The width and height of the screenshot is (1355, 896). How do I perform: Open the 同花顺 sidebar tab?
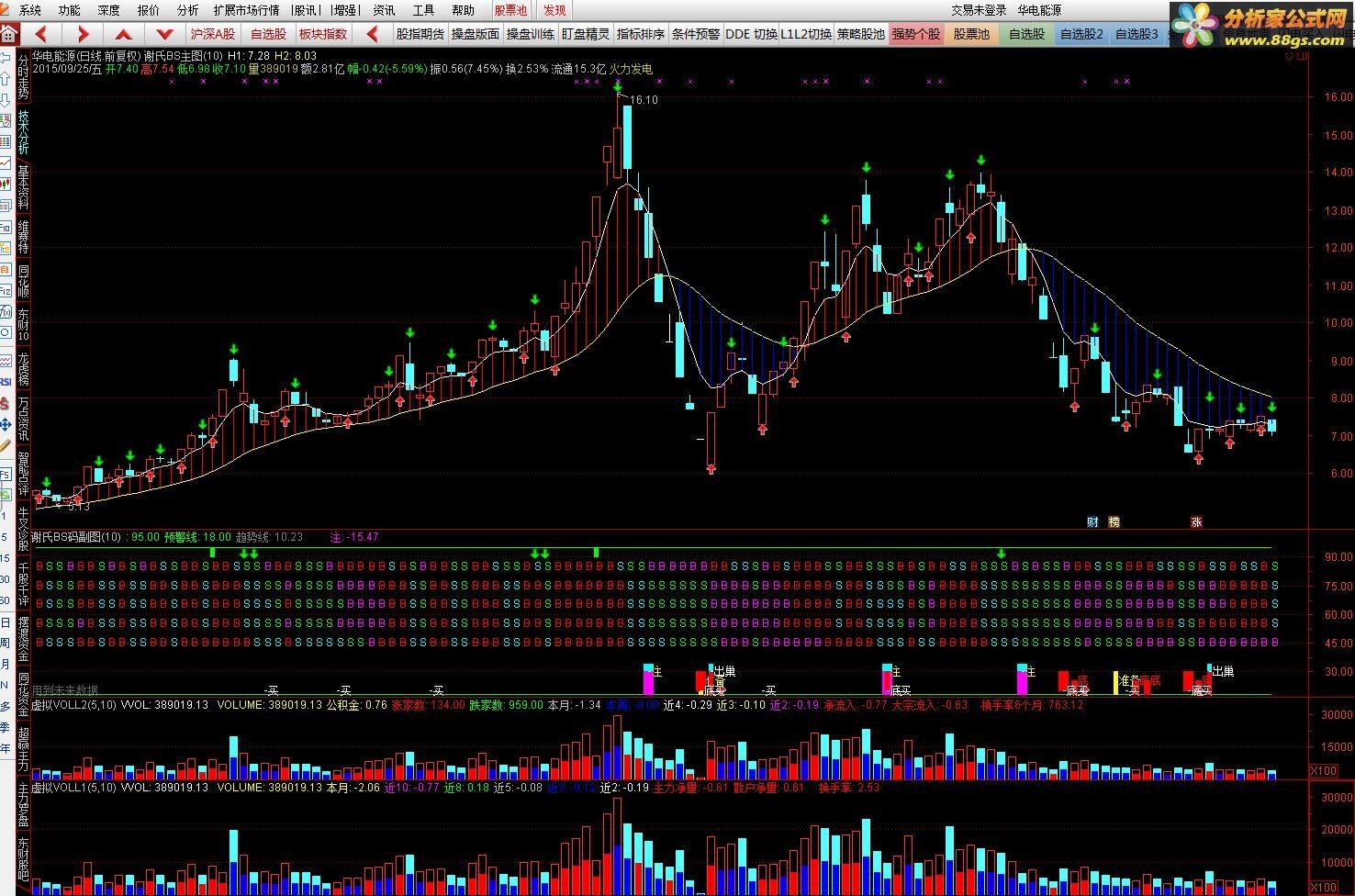(23, 281)
